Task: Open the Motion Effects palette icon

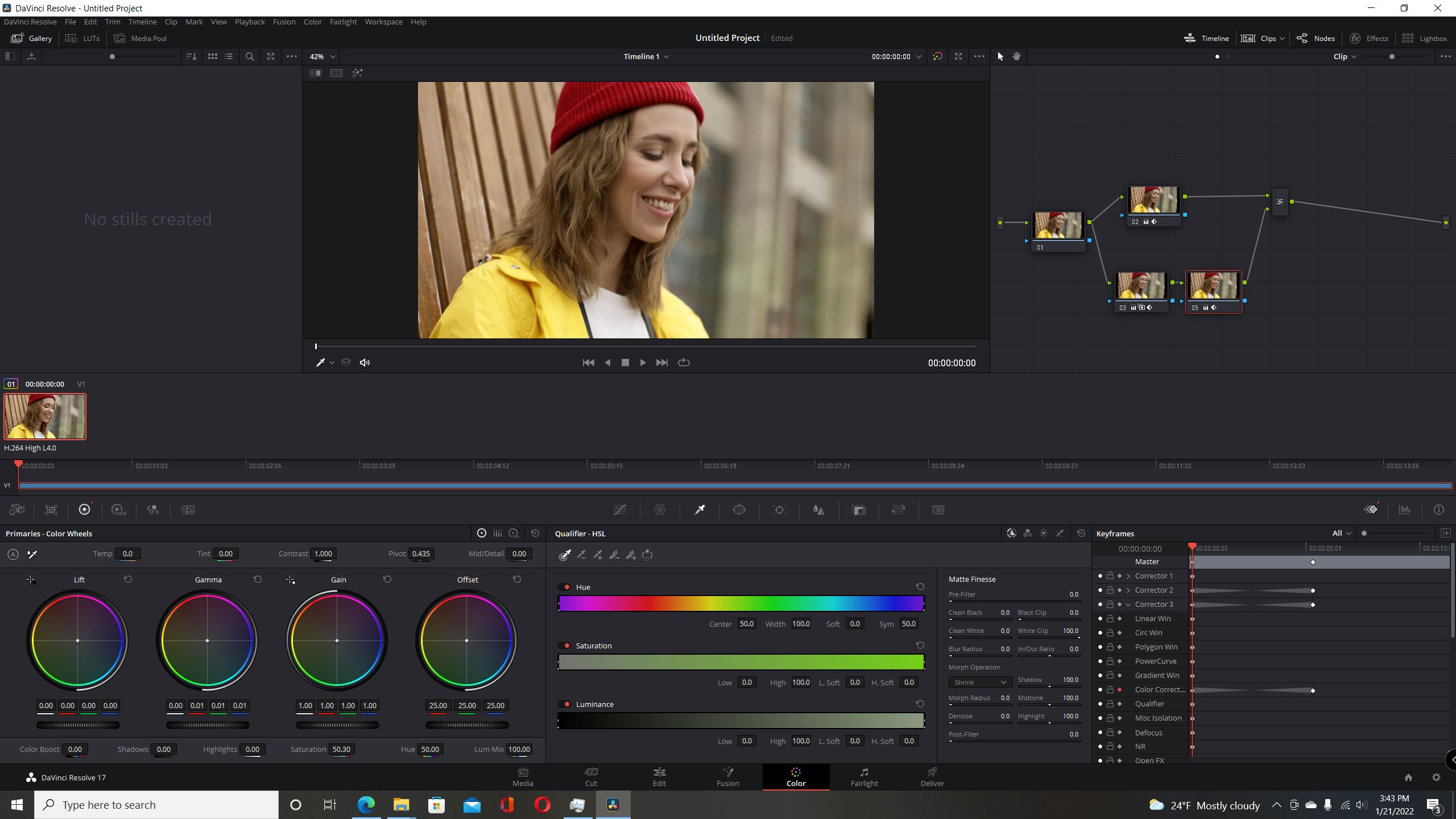Action: point(187,510)
